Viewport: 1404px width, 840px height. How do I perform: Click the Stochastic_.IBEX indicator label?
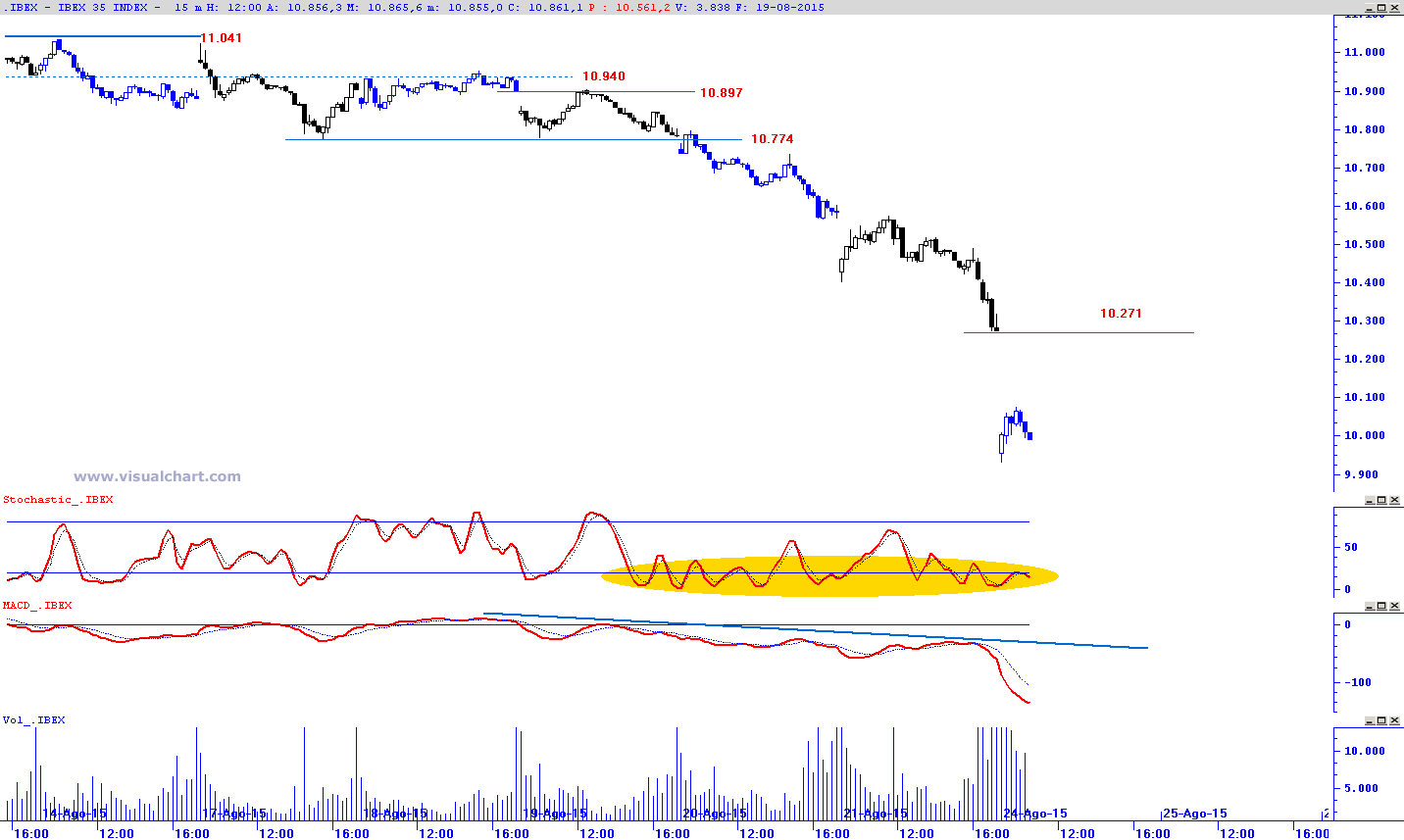pyautogui.click(x=58, y=500)
